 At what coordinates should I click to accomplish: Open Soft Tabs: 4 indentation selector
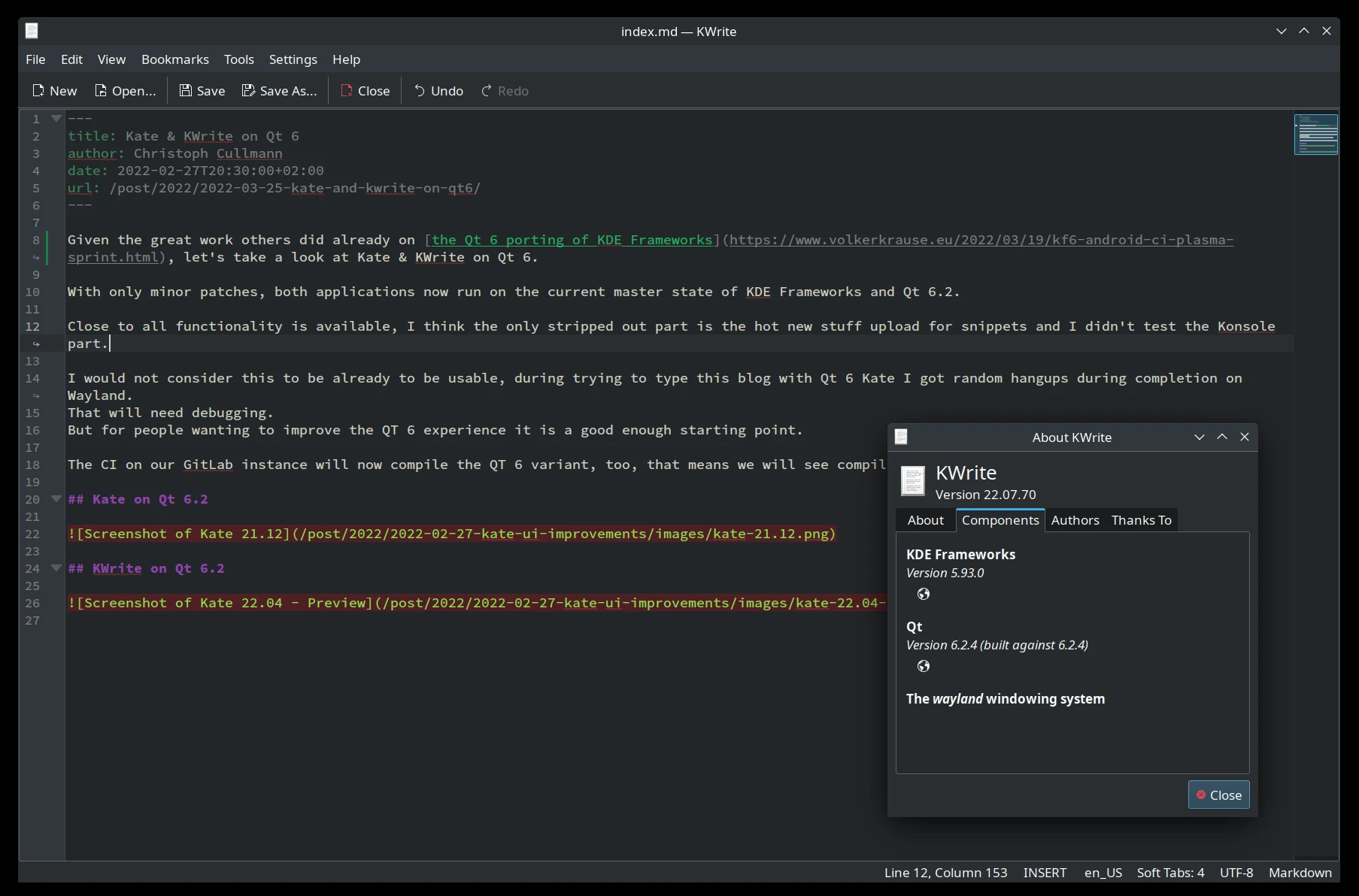(x=1170, y=873)
